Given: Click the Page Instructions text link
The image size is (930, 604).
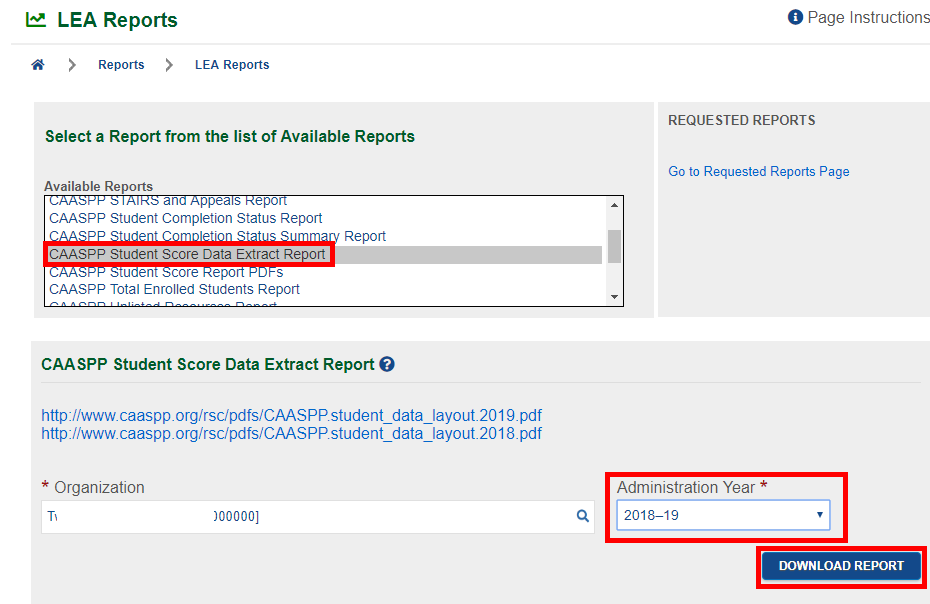Looking at the screenshot, I should pos(868,17).
